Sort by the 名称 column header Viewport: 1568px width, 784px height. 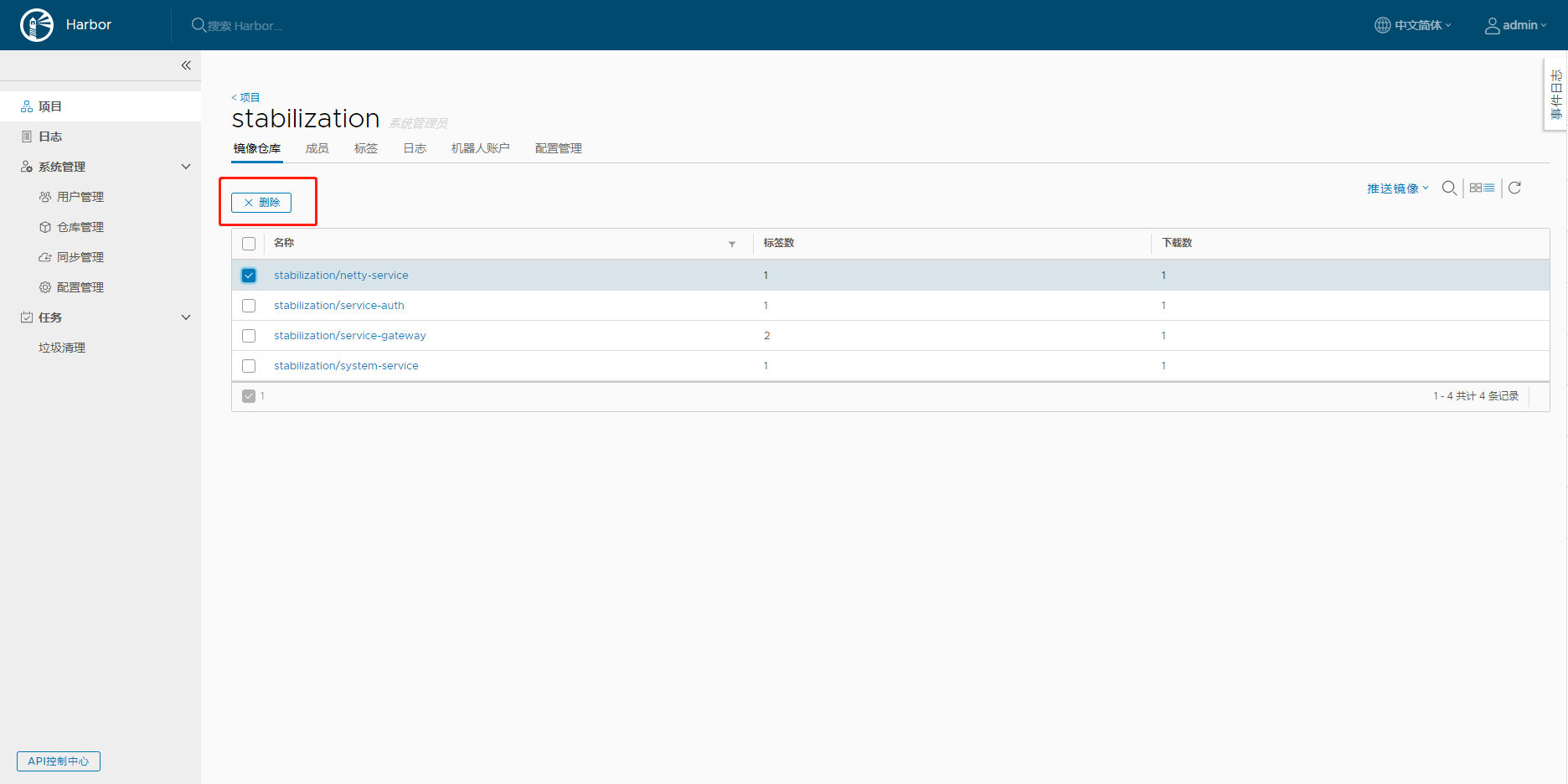[x=284, y=243]
